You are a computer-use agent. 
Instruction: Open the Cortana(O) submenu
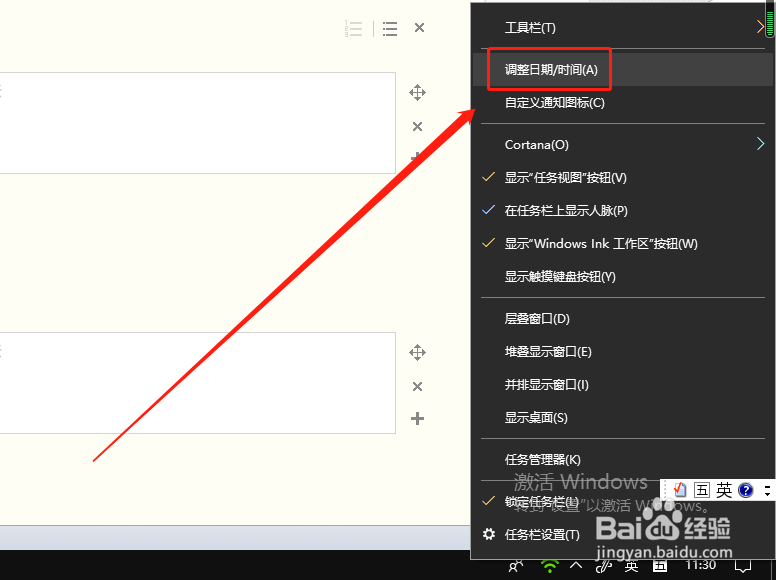(623, 145)
